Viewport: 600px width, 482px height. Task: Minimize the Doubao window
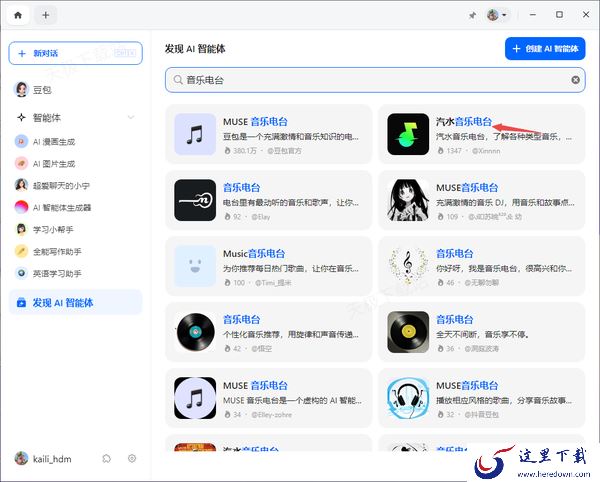[x=533, y=15]
